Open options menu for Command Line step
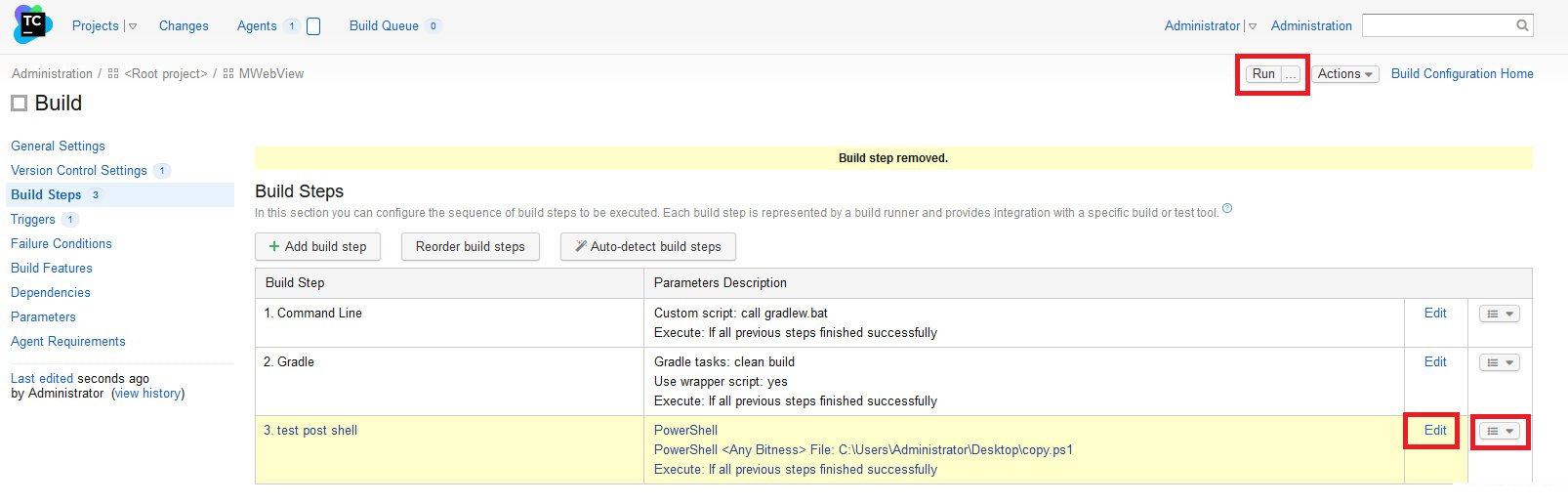The width and height of the screenshot is (1568, 504). click(x=1500, y=314)
